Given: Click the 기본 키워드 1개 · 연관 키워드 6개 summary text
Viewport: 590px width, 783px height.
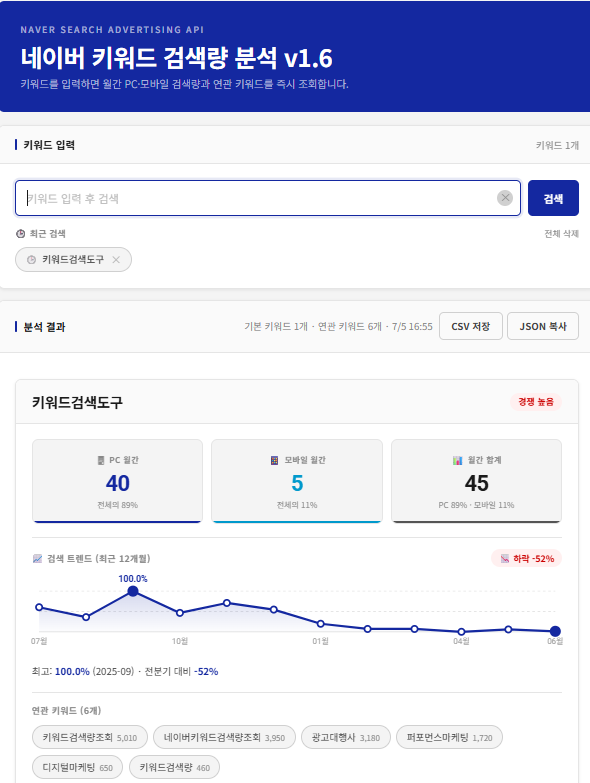Looking at the screenshot, I should pos(313,327).
